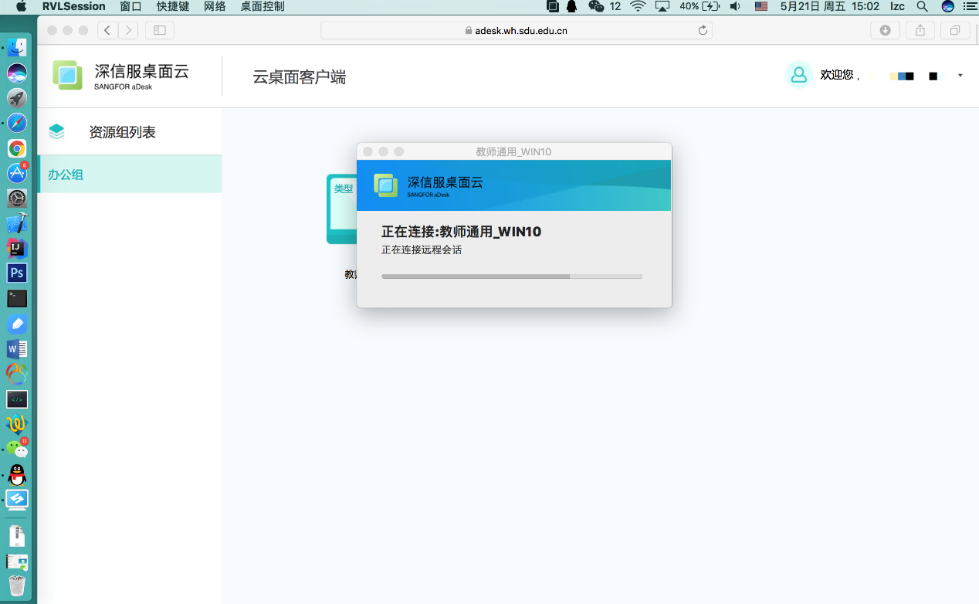Click the 云桌面客户端 title
The width and height of the screenshot is (979, 604).
tap(299, 77)
